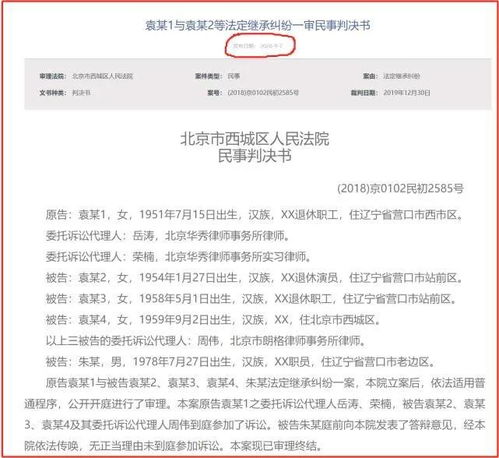Click the heading 民事判决书
Viewport: 499px width, 458px height.
pos(255,156)
